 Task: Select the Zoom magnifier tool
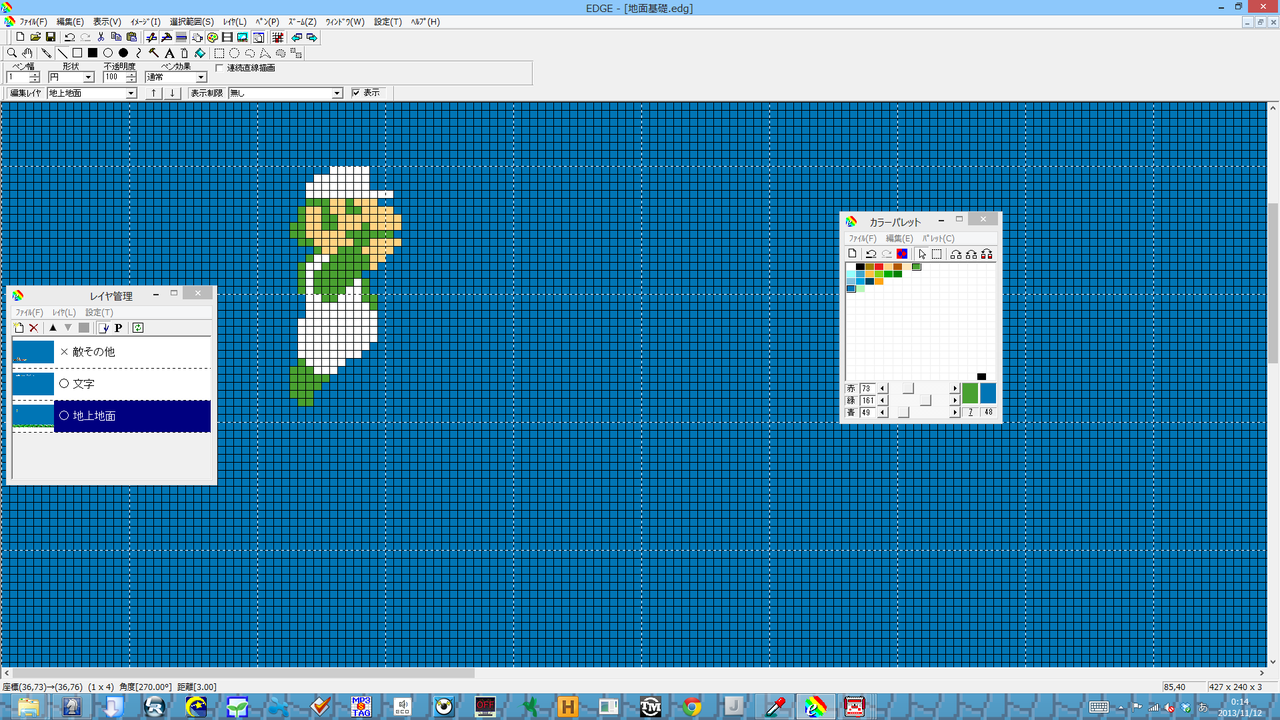point(12,53)
